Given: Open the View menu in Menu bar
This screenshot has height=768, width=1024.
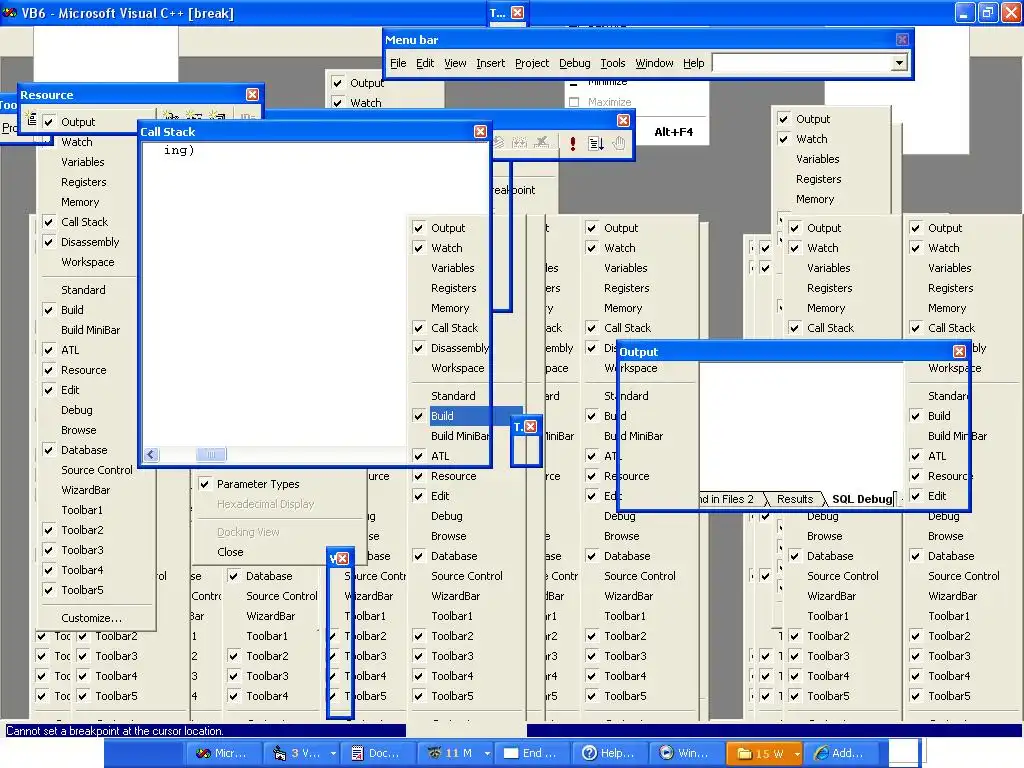Looking at the screenshot, I should click(x=455, y=63).
